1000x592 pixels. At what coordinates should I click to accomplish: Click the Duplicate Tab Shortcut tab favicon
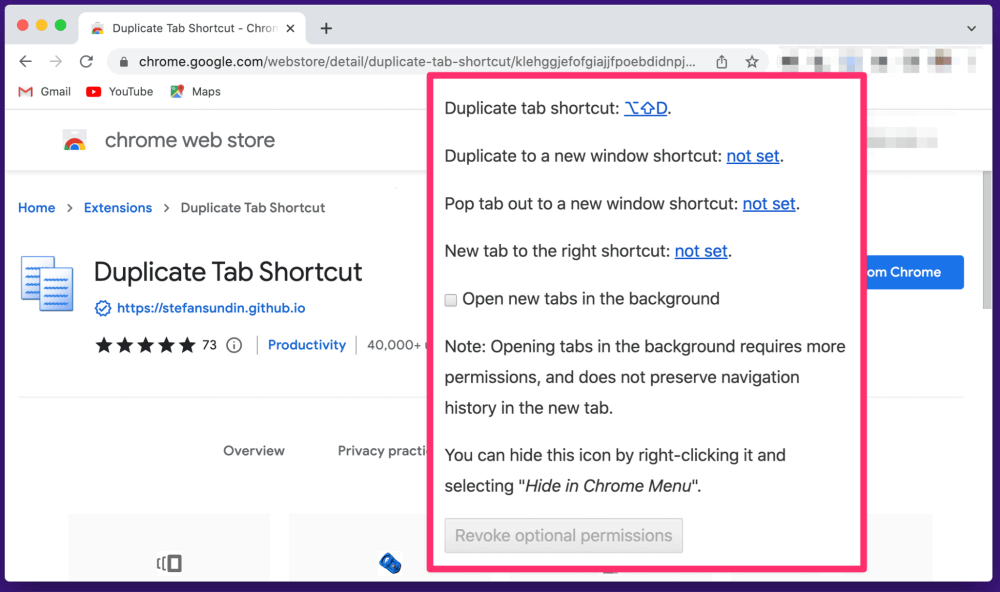98,28
